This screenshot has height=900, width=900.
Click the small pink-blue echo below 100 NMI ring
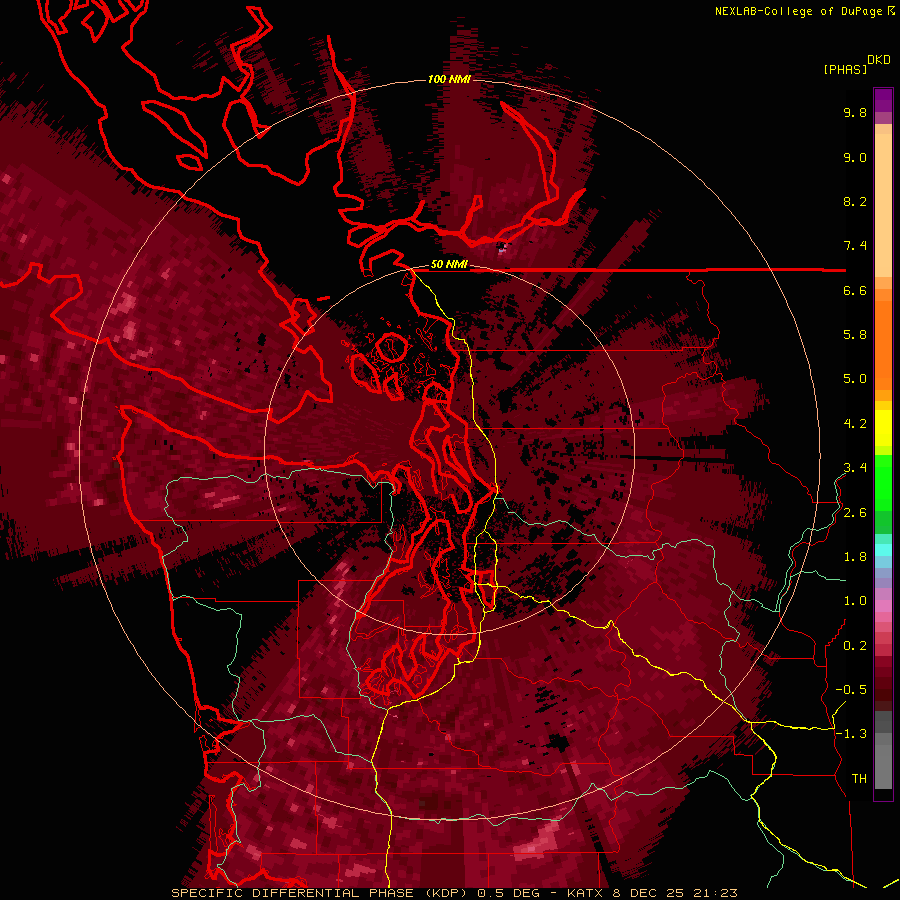click(x=503, y=248)
